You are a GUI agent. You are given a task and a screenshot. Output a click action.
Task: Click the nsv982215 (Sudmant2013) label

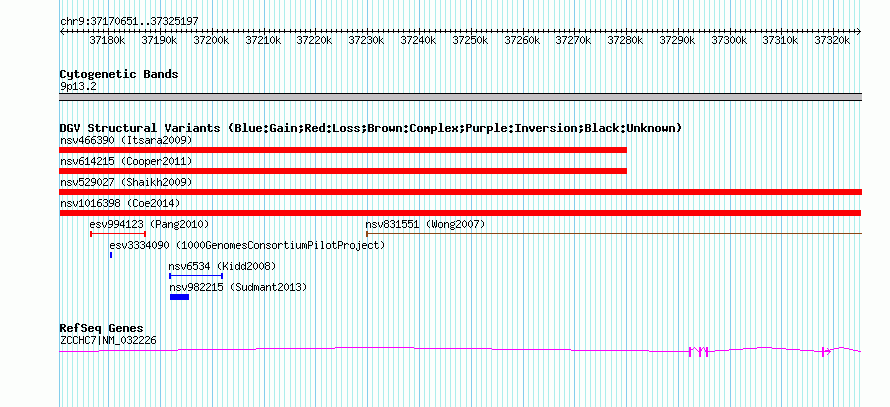point(238,288)
